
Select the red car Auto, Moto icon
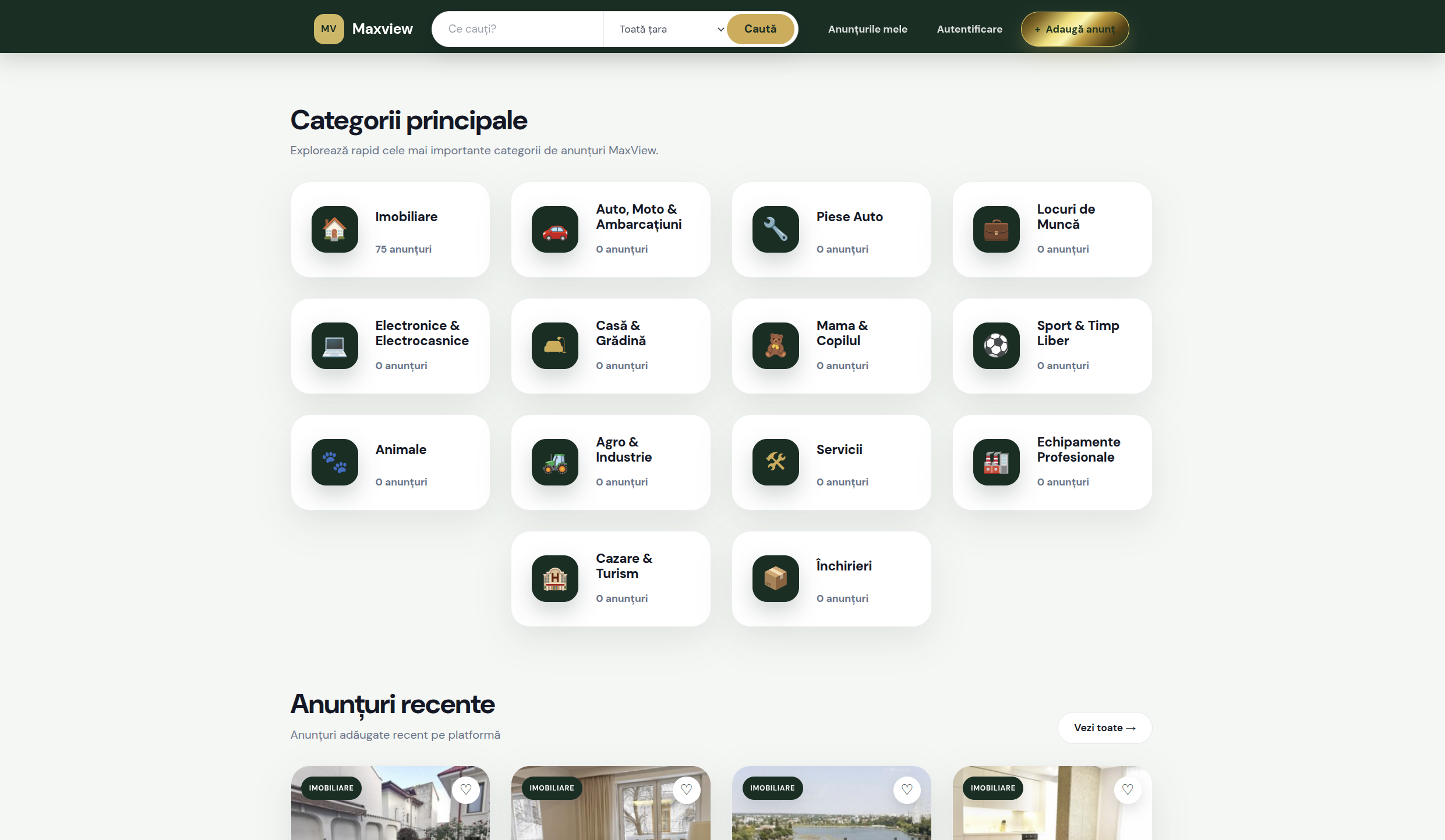[554, 229]
